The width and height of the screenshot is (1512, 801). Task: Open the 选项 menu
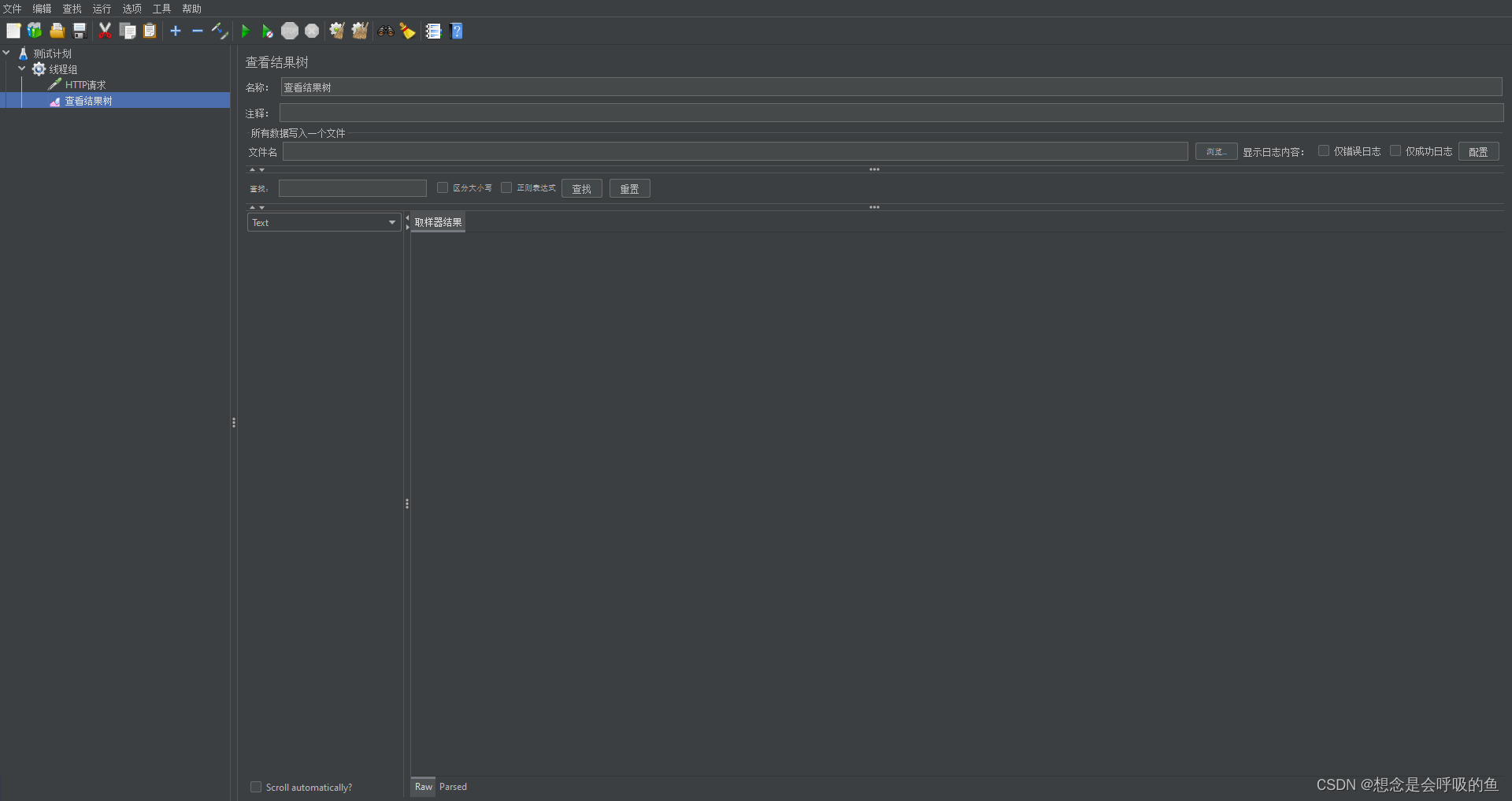[132, 9]
